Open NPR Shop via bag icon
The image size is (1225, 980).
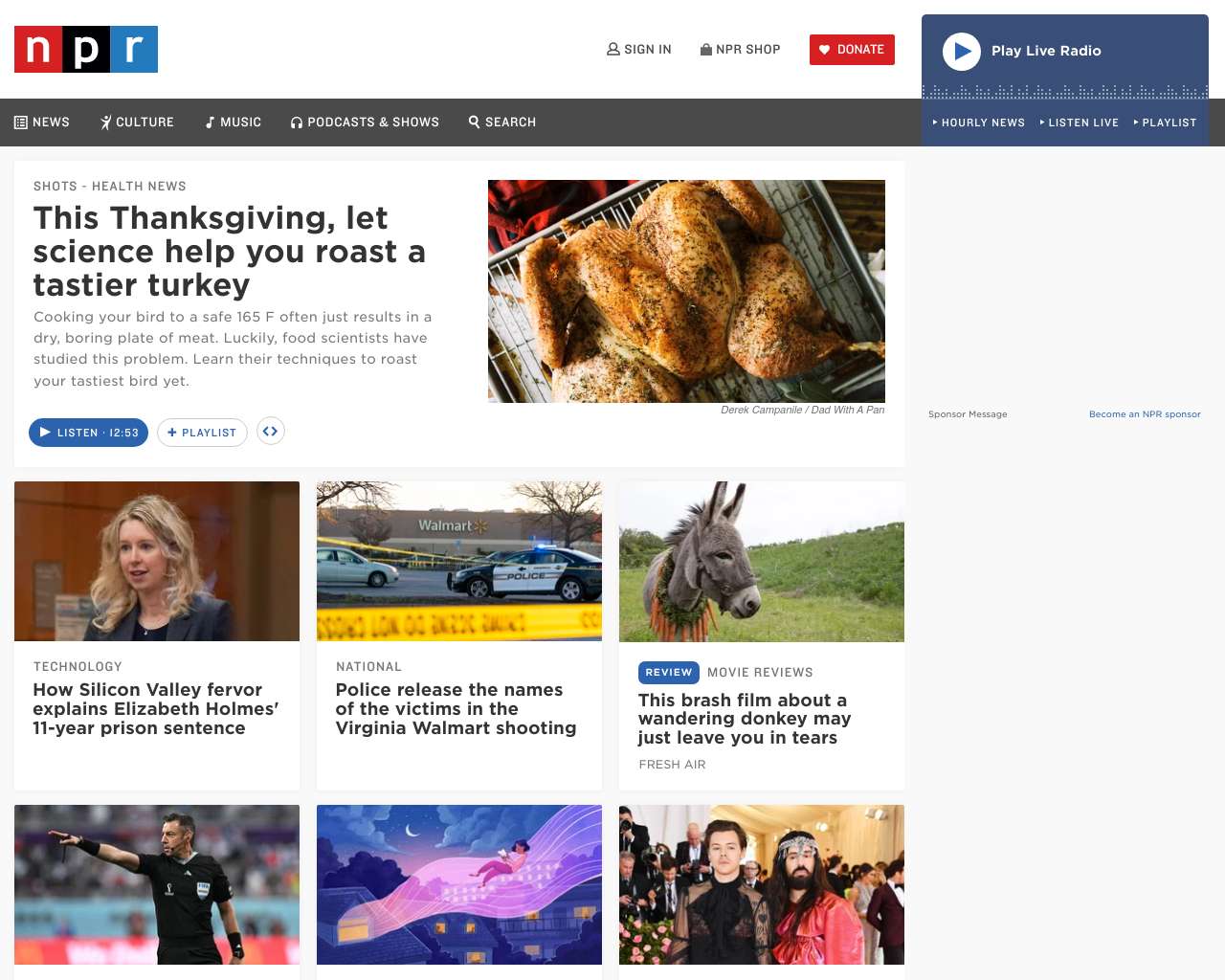706,49
